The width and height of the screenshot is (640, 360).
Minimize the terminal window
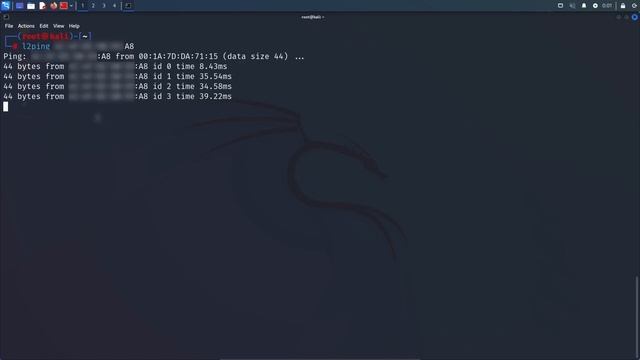pyautogui.click(x=619, y=17)
